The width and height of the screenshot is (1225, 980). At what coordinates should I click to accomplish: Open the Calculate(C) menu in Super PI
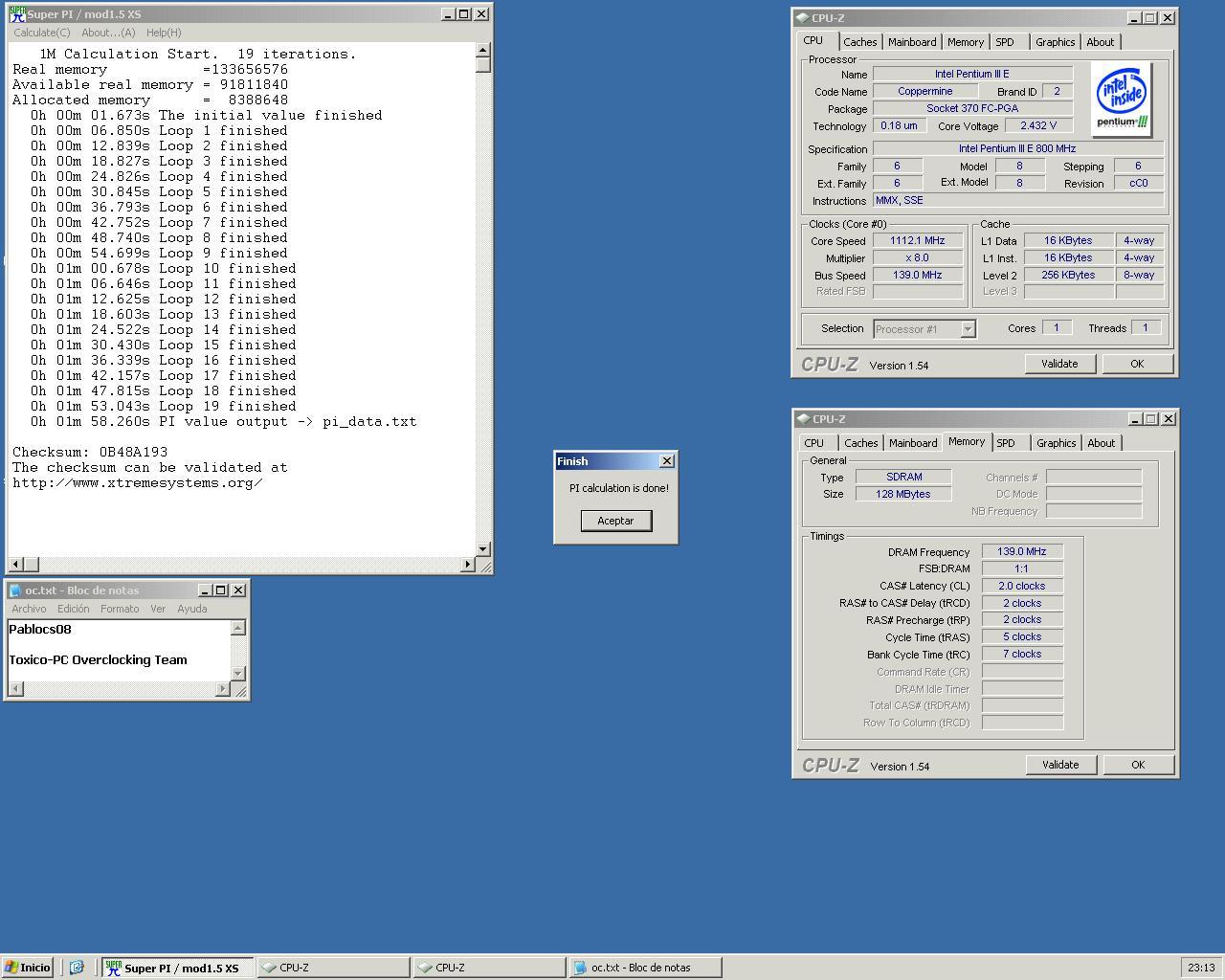click(x=41, y=33)
